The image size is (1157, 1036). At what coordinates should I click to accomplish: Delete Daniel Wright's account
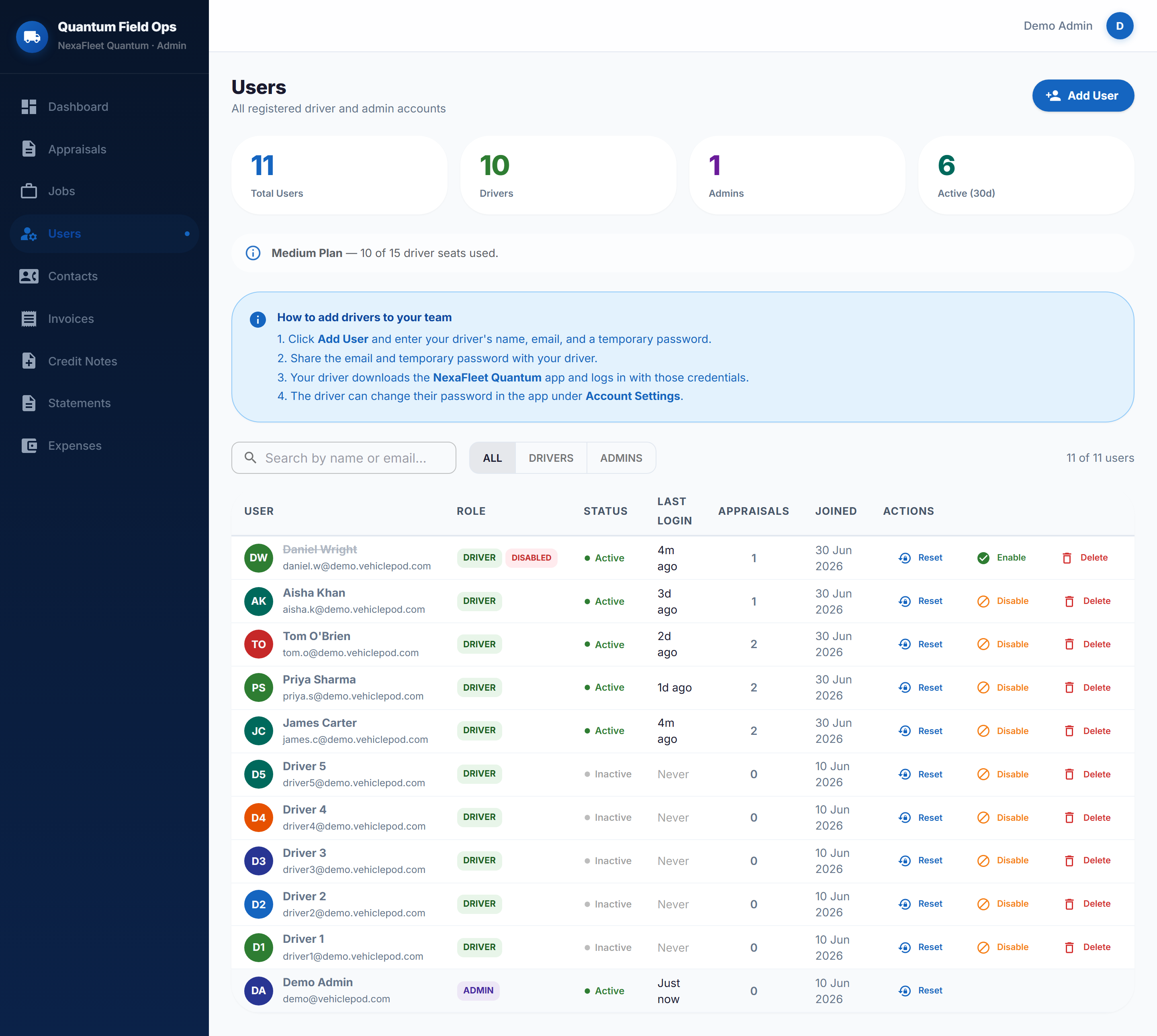pyautogui.click(x=1085, y=558)
